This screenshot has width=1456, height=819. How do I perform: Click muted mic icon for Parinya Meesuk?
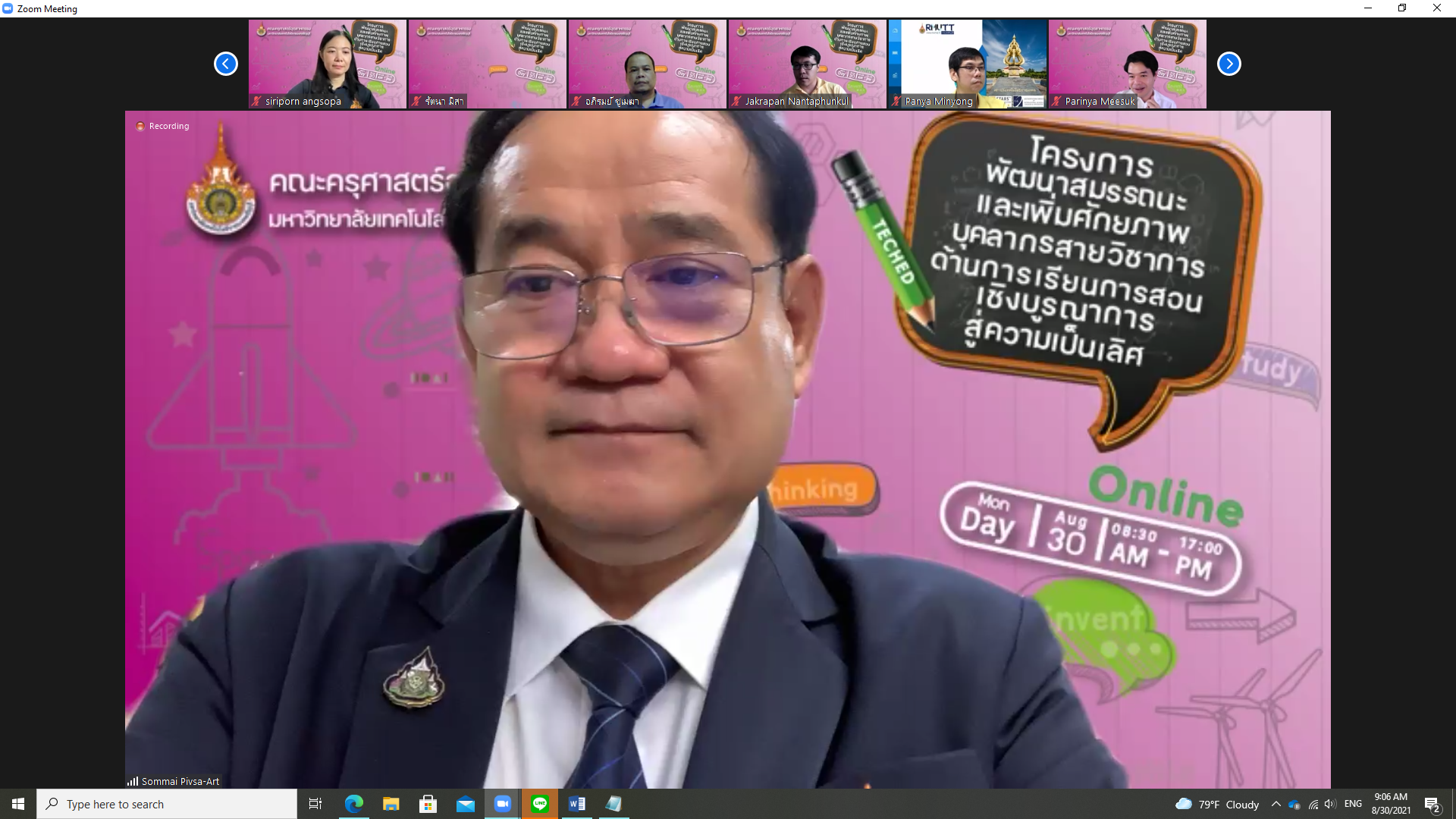[1056, 101]
